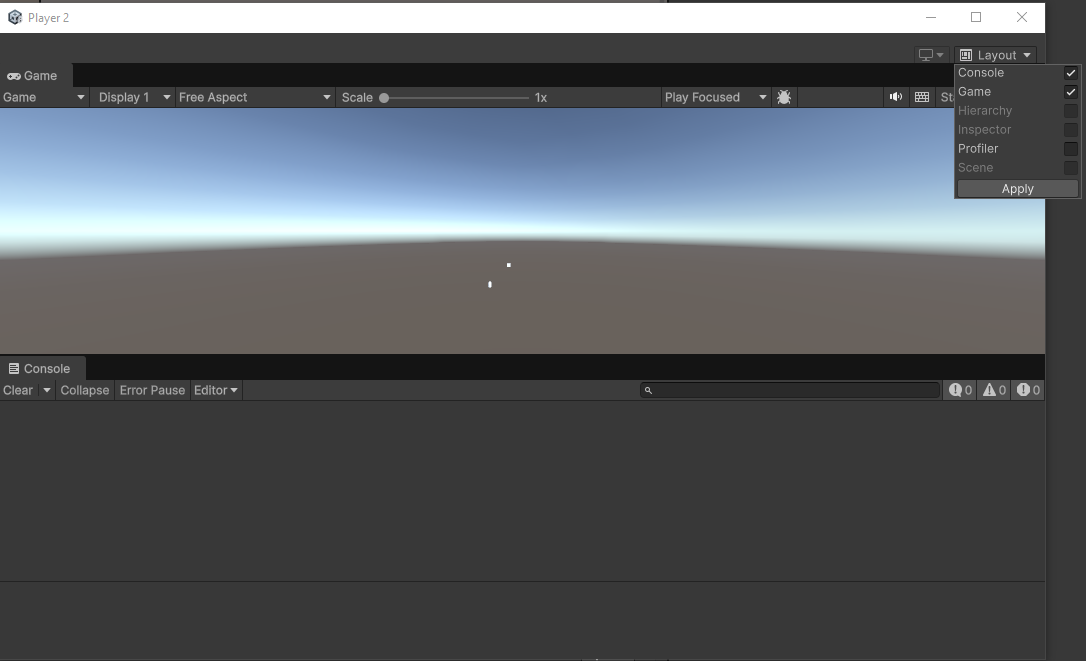Open the Free Aspect dropdown

252,97
